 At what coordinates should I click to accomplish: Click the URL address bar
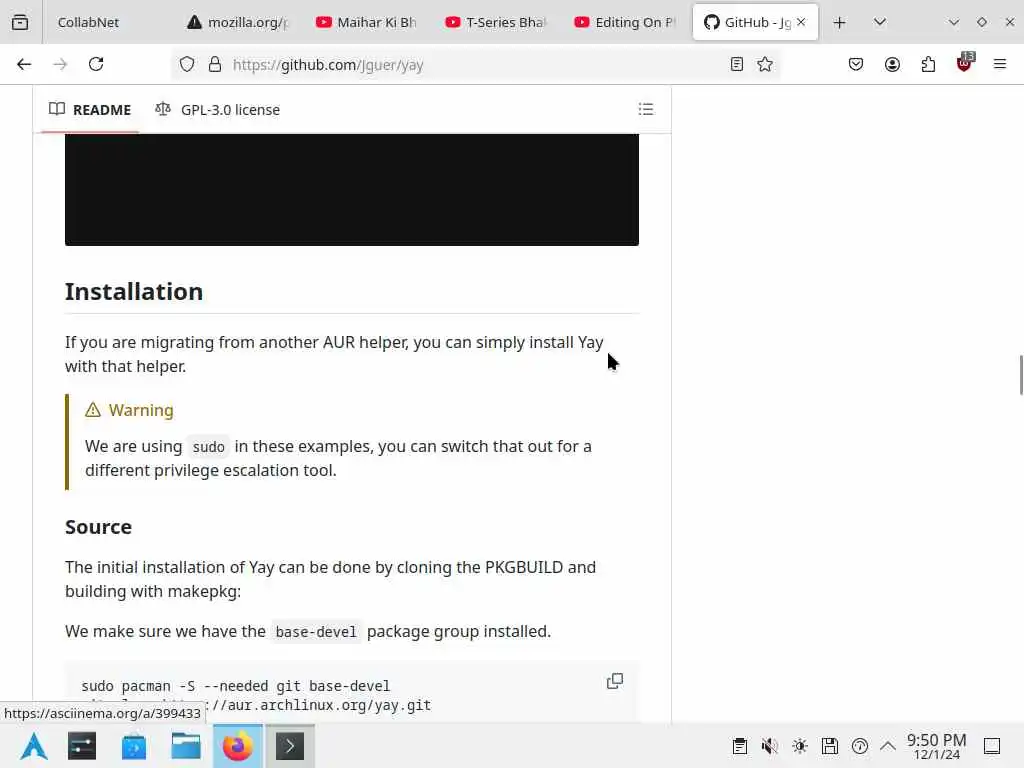pos(477,64)
